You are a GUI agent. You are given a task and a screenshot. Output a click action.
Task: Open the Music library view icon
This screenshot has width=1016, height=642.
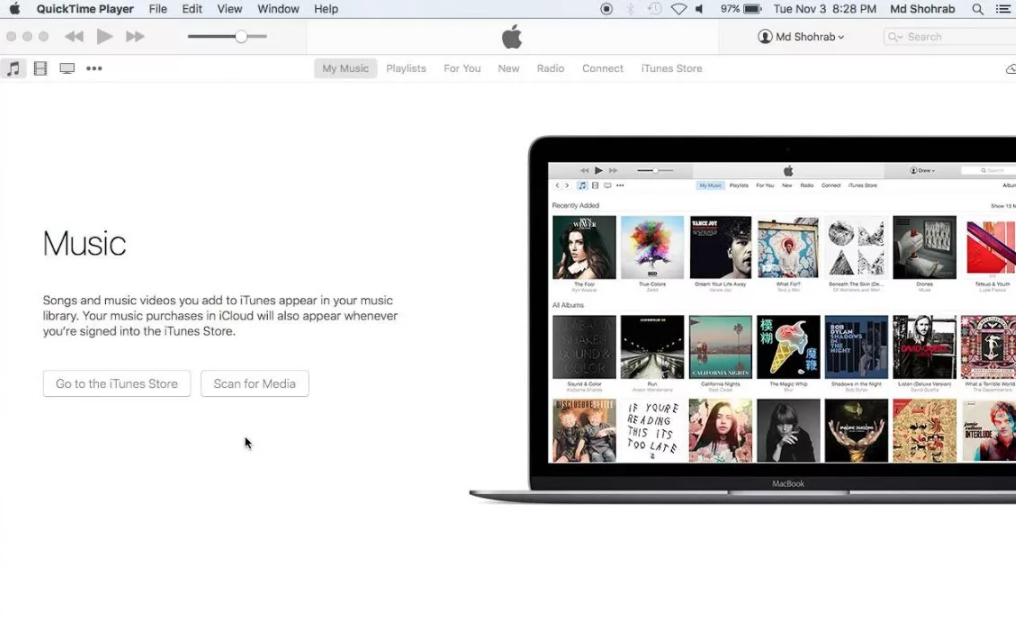click(13, 69)
